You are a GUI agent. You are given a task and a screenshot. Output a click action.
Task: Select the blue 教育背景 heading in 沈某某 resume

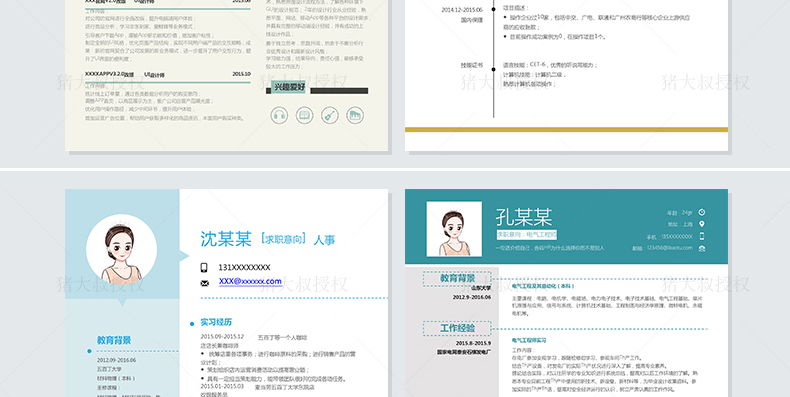click(114, 341)
